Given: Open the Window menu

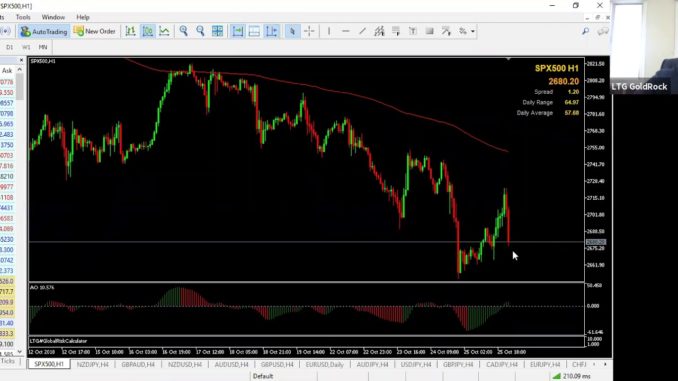Looking at the screenshot, I should point(53,17).
